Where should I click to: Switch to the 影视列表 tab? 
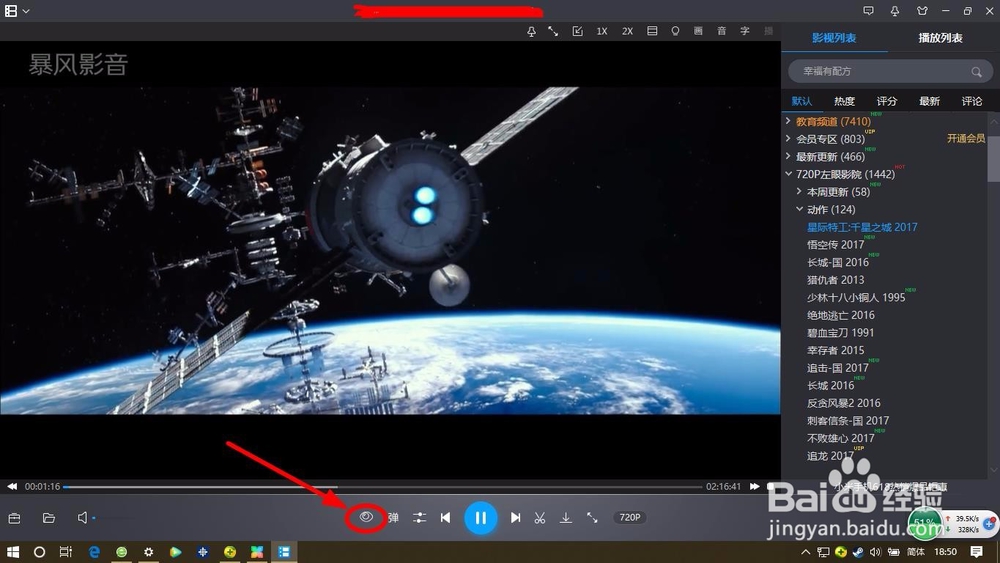click(x=834, y=38)
